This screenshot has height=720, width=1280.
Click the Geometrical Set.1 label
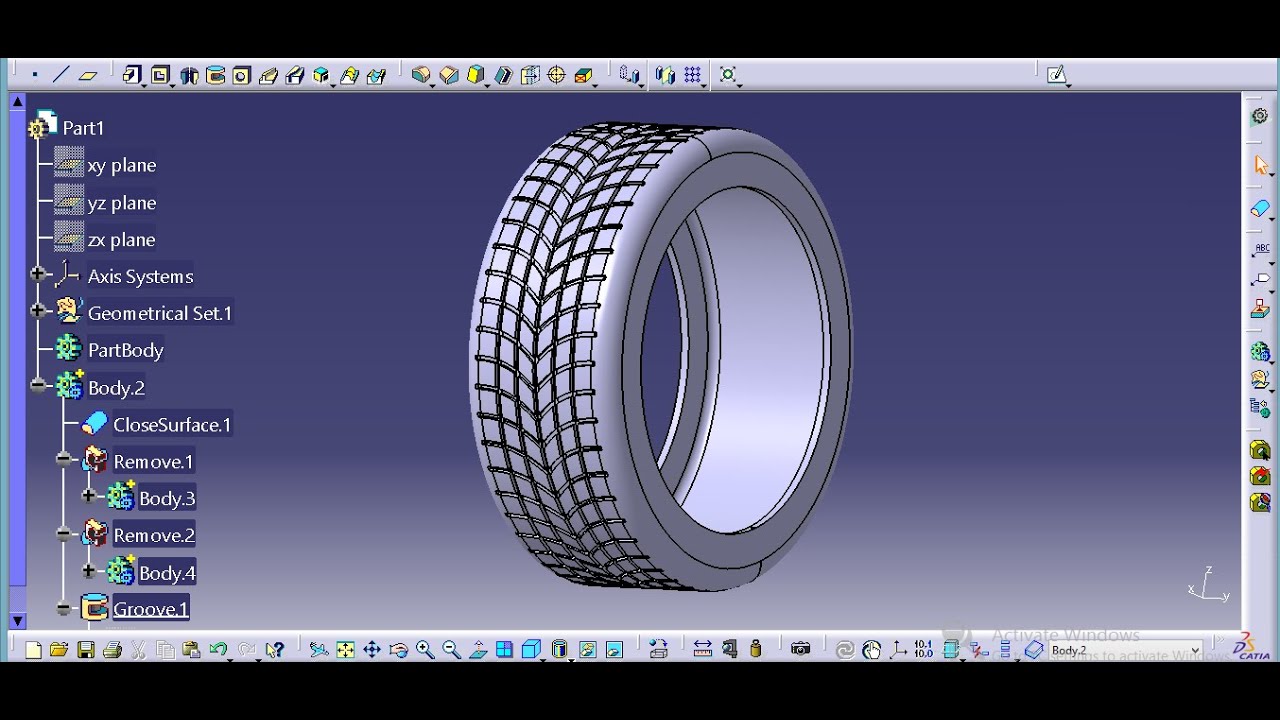[160, 313]
